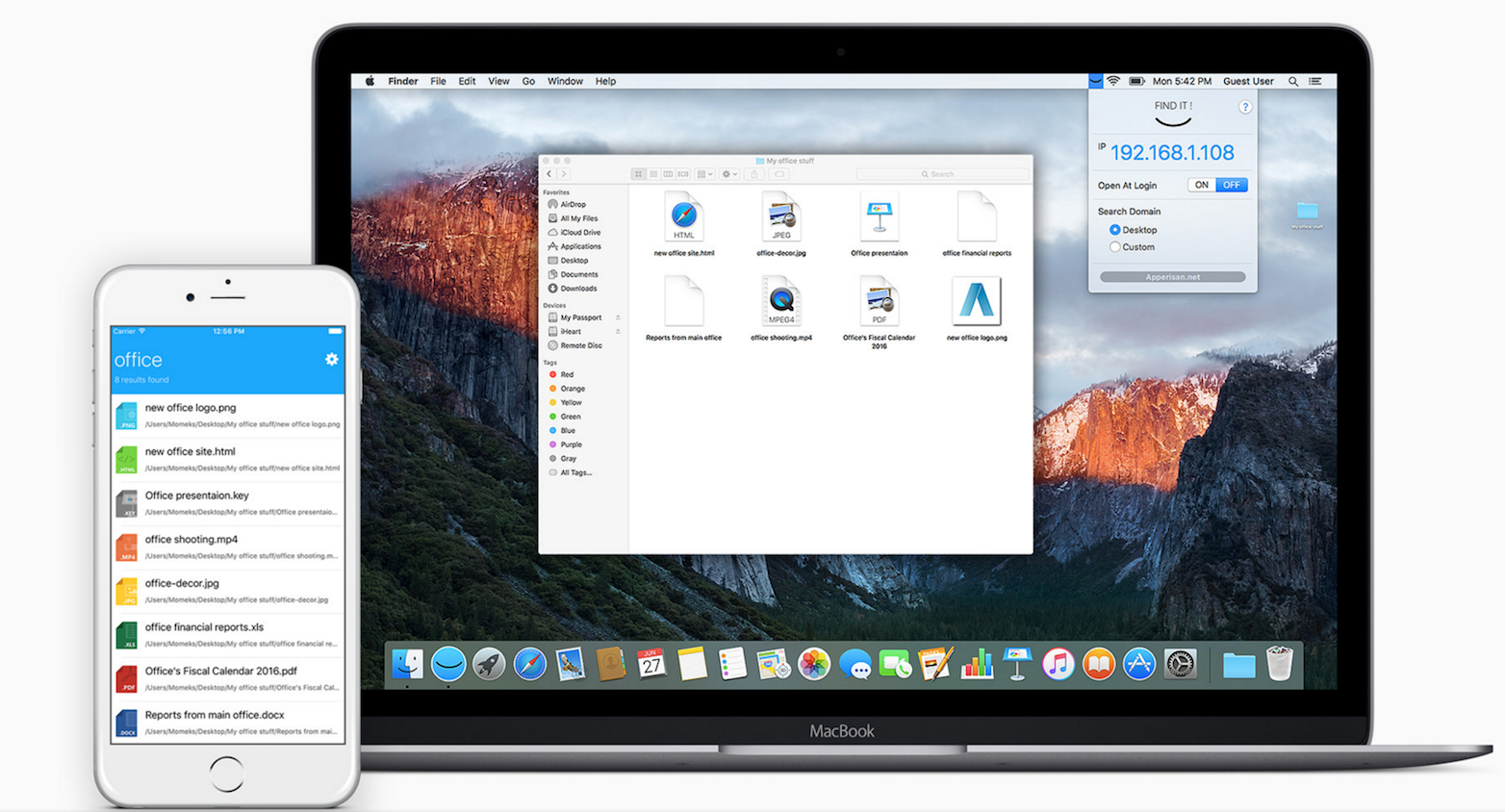Switch Finder to column view
This screenshot has height=812, width=1505.
(668, 174)
